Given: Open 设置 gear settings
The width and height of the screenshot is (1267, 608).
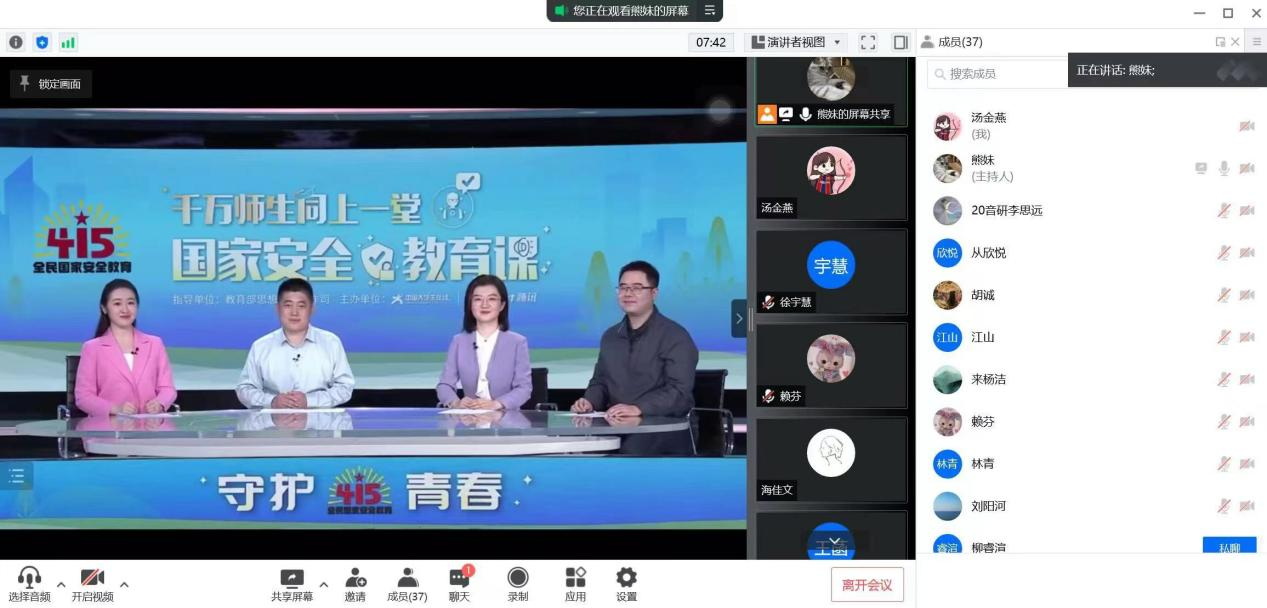Looking at the screenshot, I should point(626,584).
